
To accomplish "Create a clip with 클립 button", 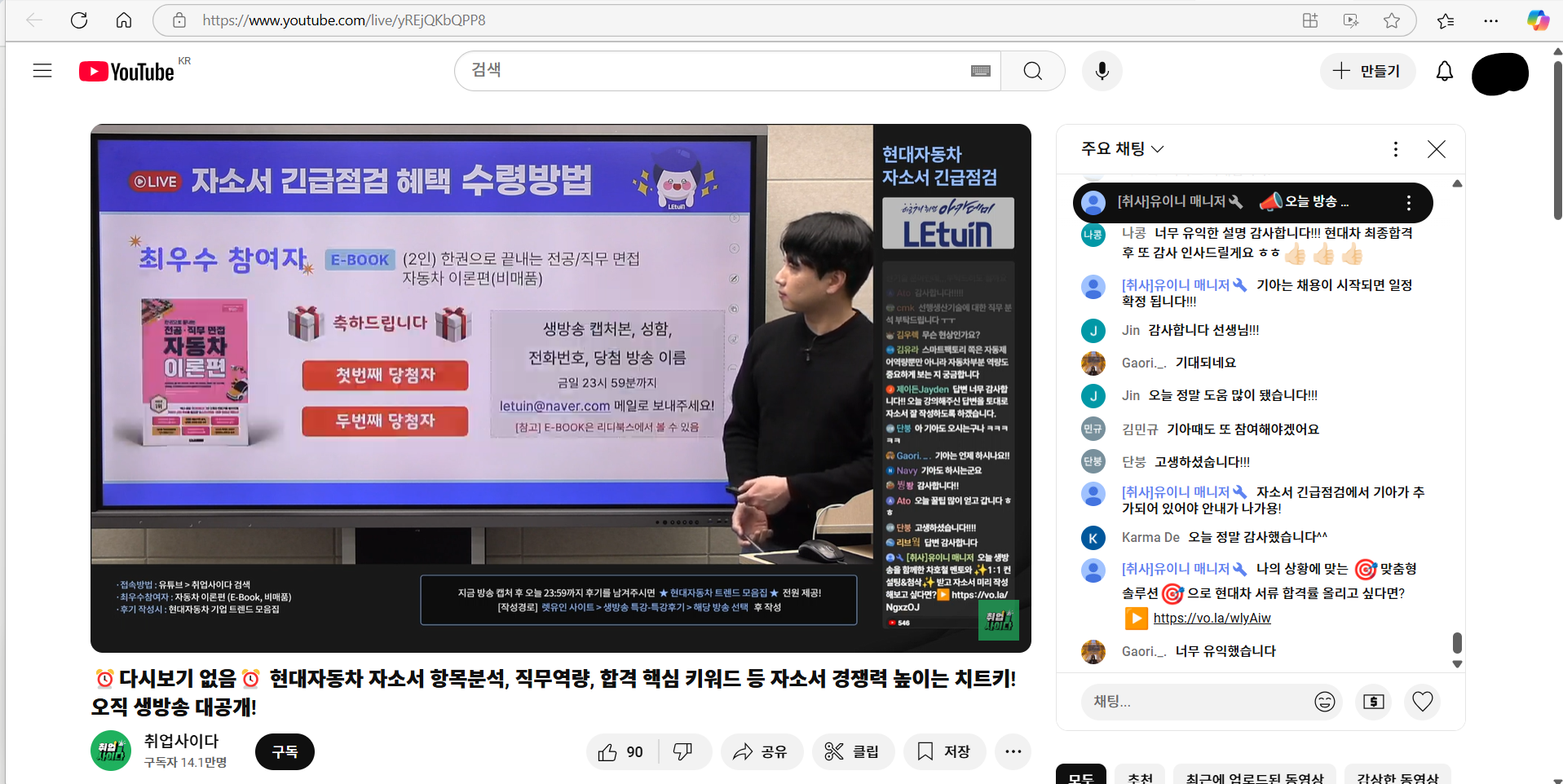I will click(x=853, y=752).
